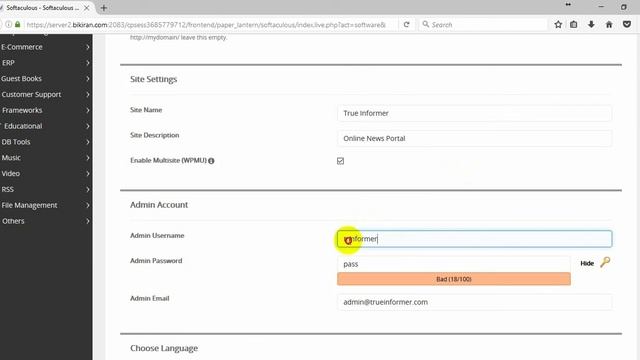Open the RSS sidebar menu item
This screenshot has height=360, width=640.
(x=46, y=189)
